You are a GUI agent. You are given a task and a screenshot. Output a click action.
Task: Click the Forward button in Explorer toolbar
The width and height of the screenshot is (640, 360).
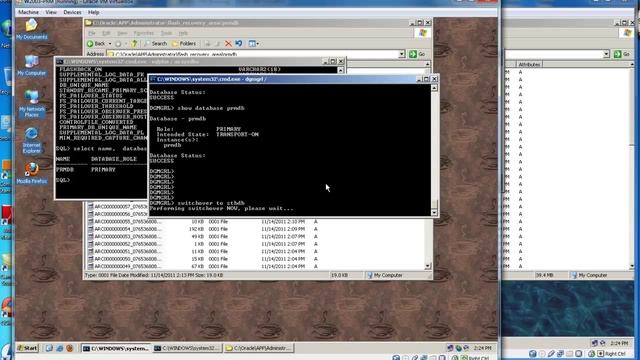pyautogui.click(x=118, y=44)
